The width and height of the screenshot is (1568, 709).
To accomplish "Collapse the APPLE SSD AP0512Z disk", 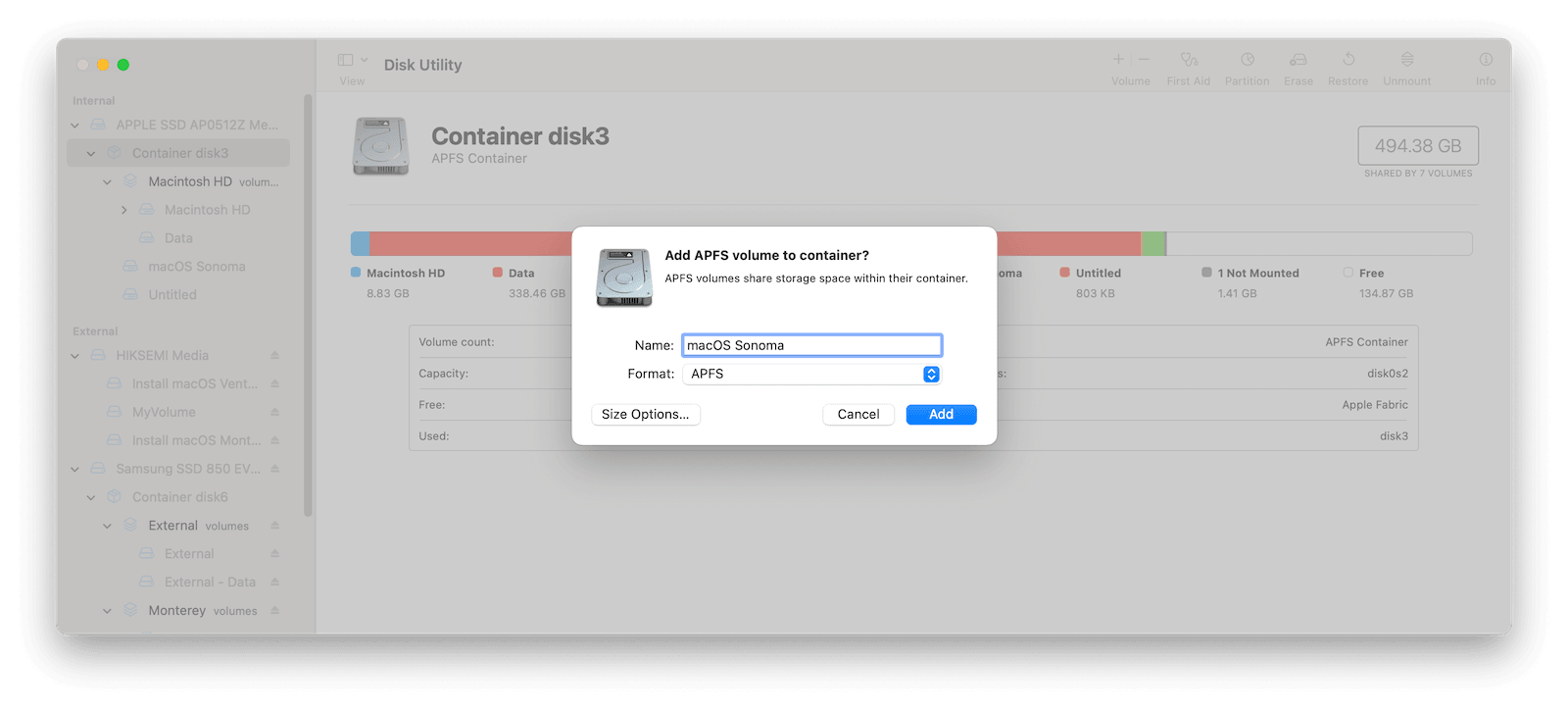I will coord(75,126).
